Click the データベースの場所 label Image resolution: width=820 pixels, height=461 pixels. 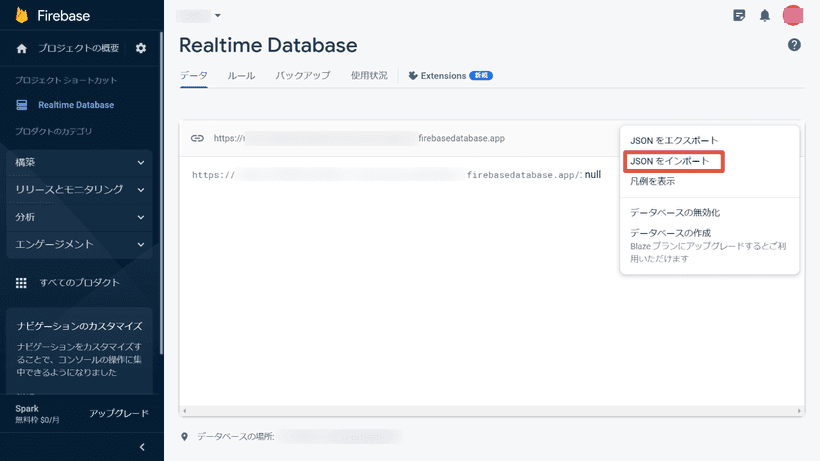[235, 436]
